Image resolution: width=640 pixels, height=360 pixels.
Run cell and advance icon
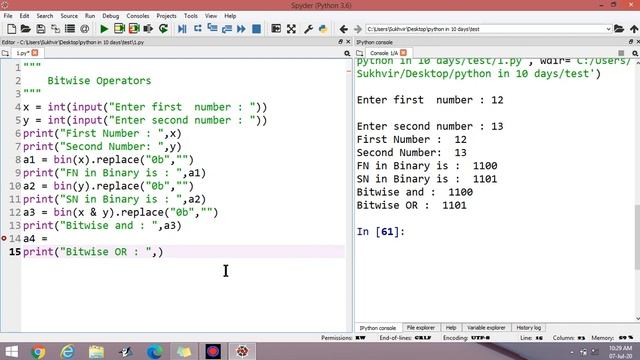(134, 29)
